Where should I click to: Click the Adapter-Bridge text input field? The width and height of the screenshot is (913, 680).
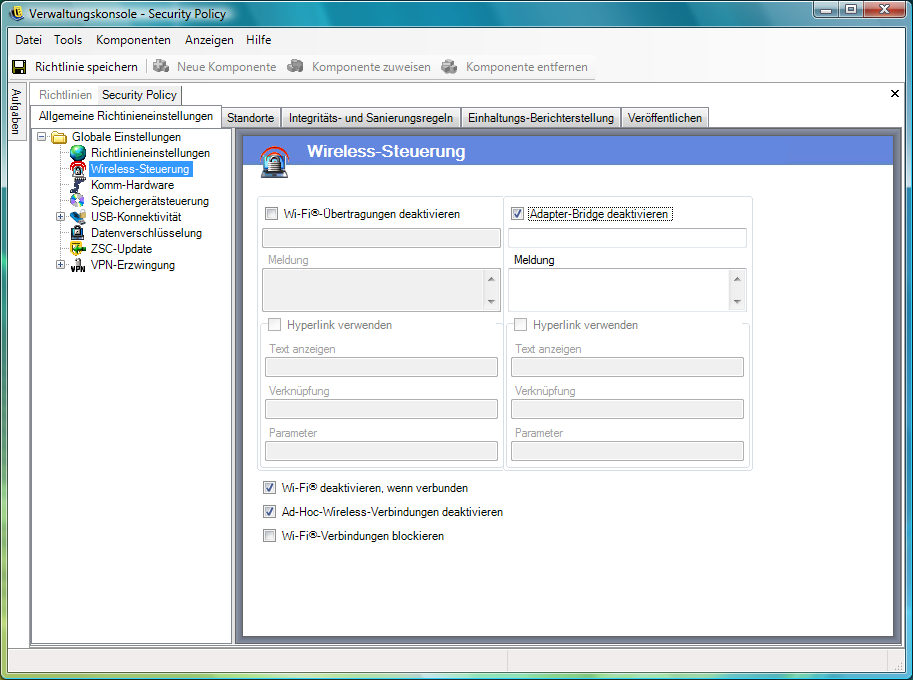(x=627, y=238)
